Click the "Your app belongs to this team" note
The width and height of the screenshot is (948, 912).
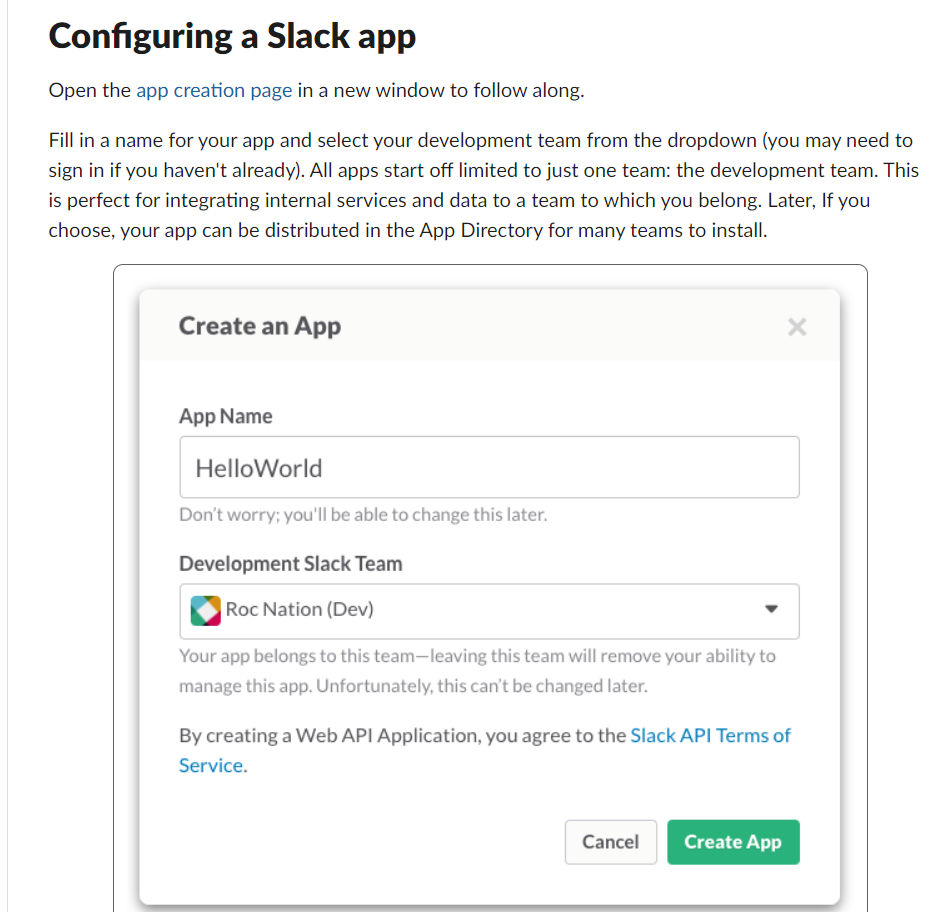pos(478,671)
